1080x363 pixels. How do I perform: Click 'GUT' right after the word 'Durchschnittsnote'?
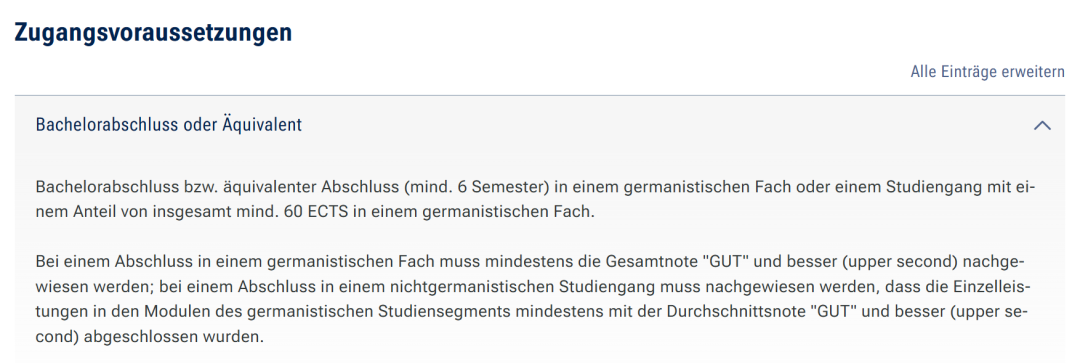pyautogui.click(x=818, y=312)
